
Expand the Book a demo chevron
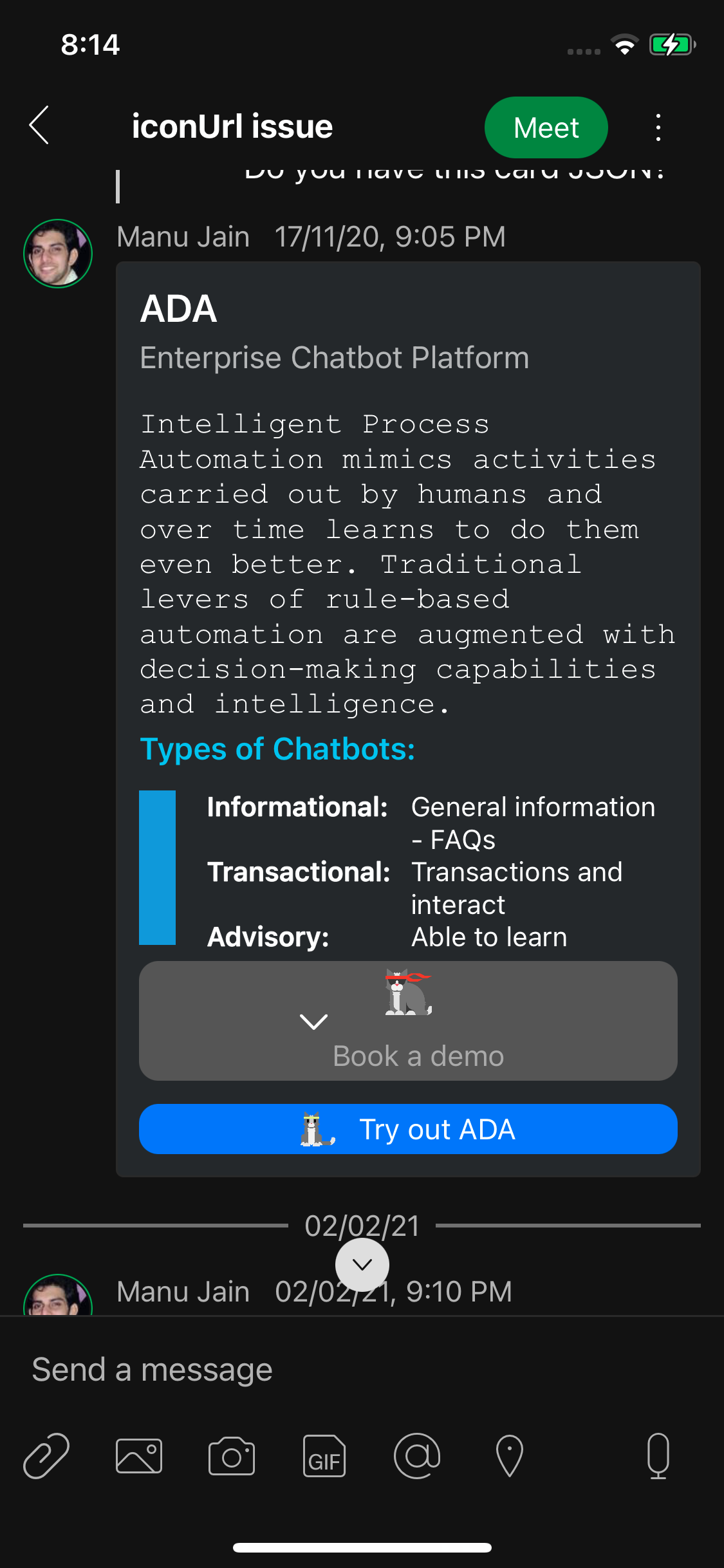click(313, 1022)
